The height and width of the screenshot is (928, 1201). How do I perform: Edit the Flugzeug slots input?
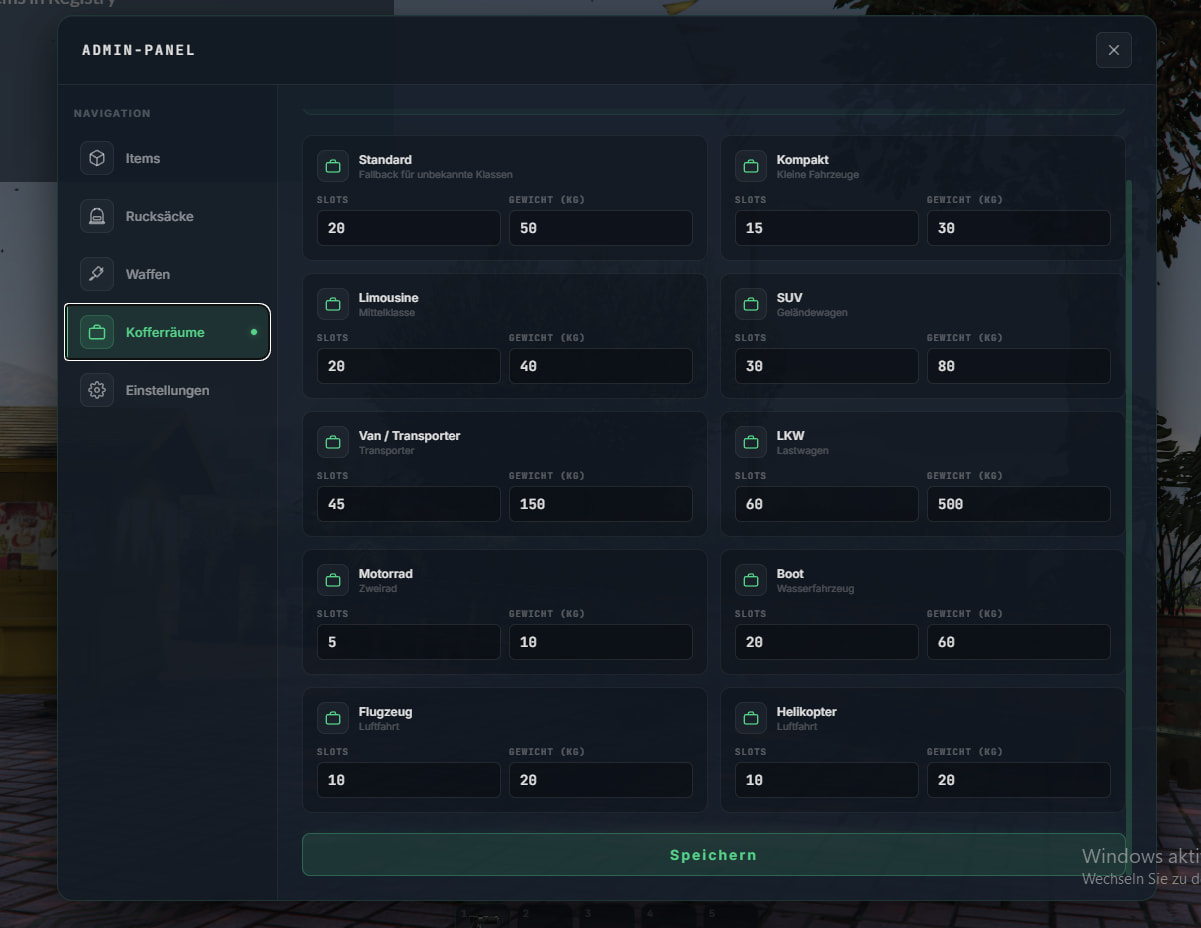tap(409, 780)
